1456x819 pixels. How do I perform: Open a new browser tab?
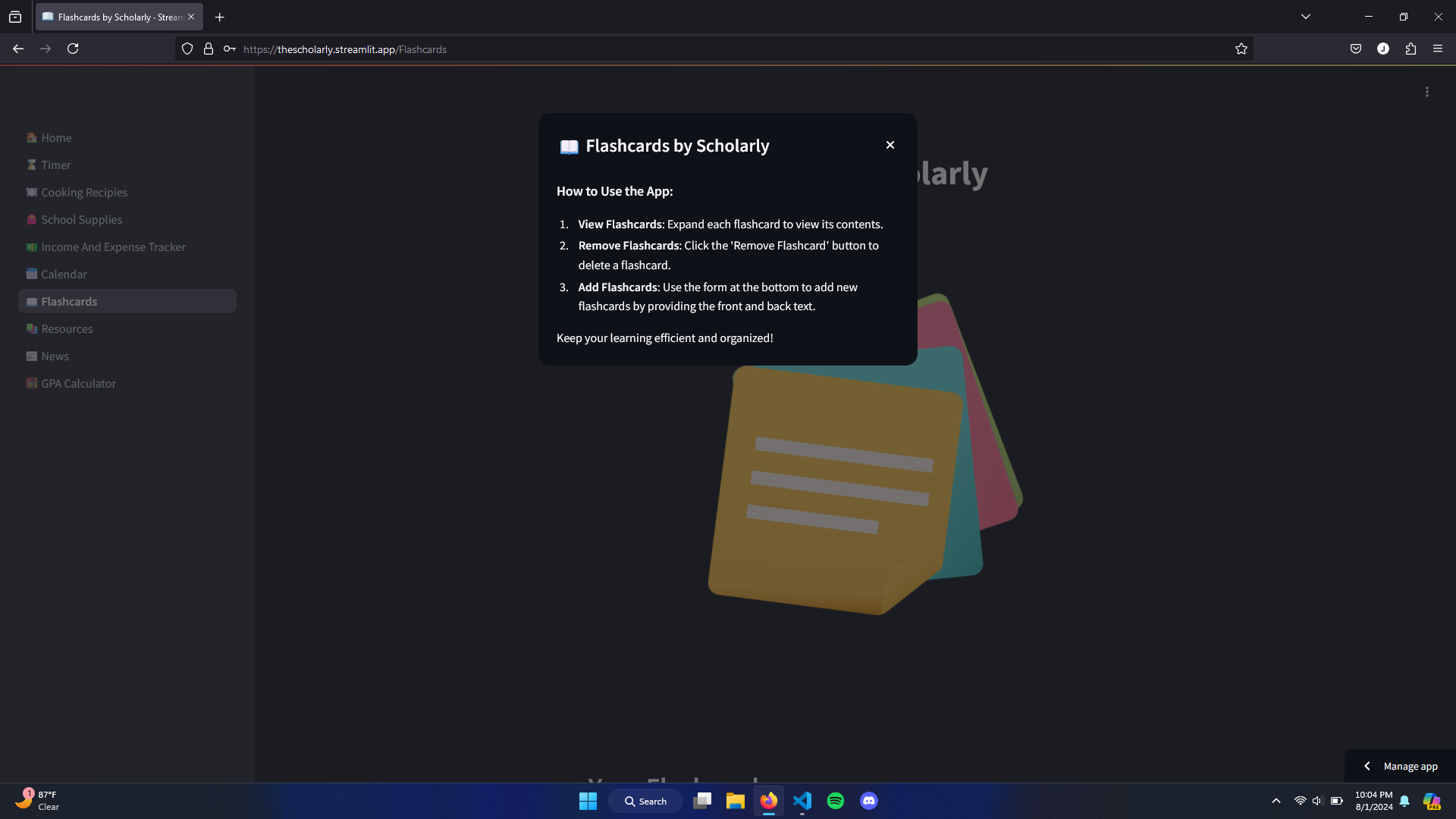coord(220,17)
